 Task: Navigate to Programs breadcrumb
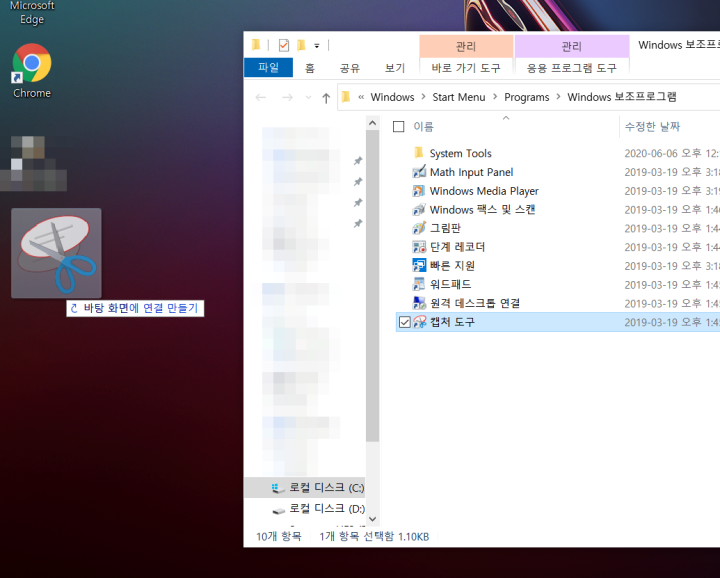tap(527, 97)
